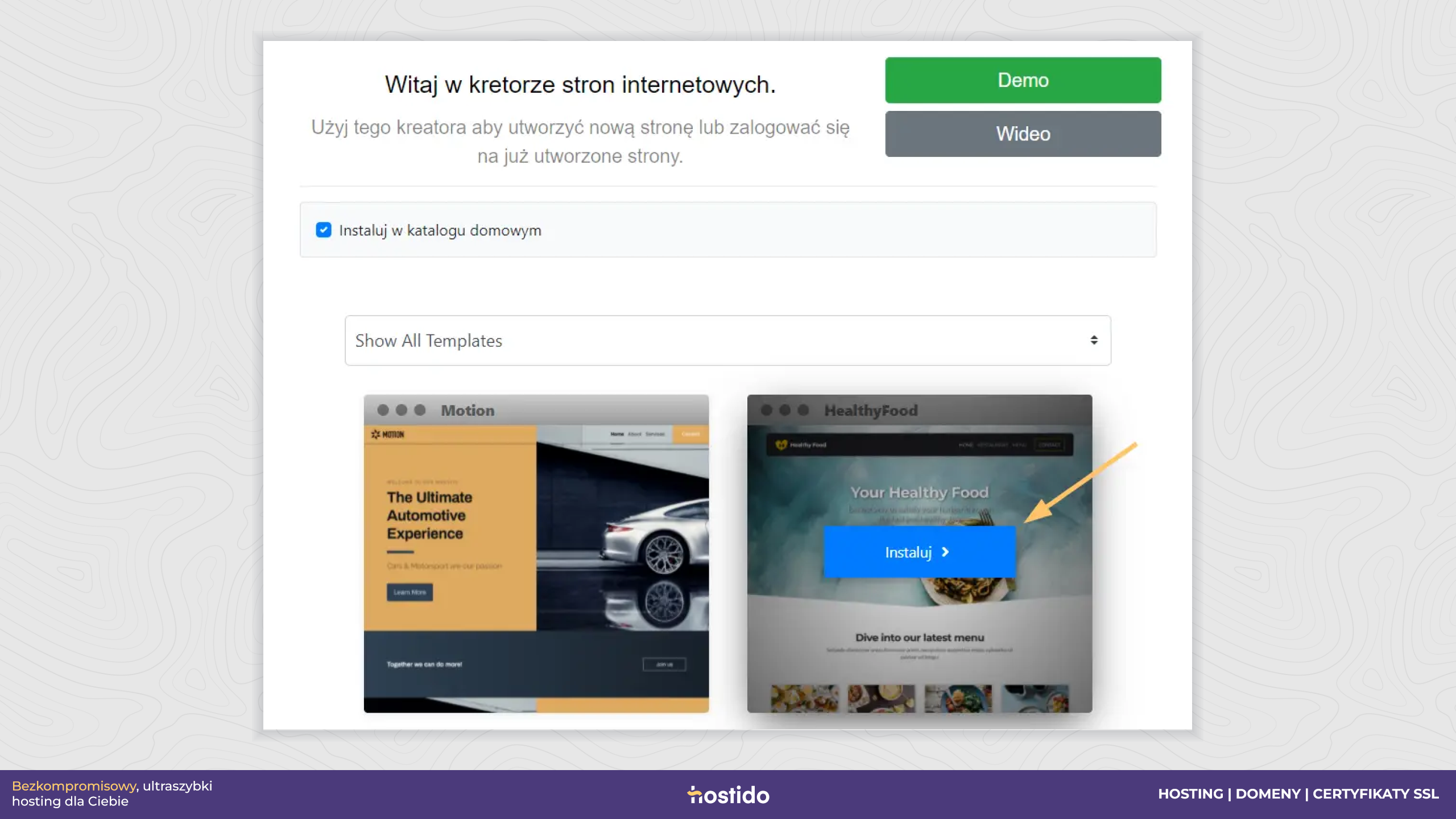This screenshot has height=819, width=1456.
Task: Click the Motion logo icon in preview
Action: point(375,435)
